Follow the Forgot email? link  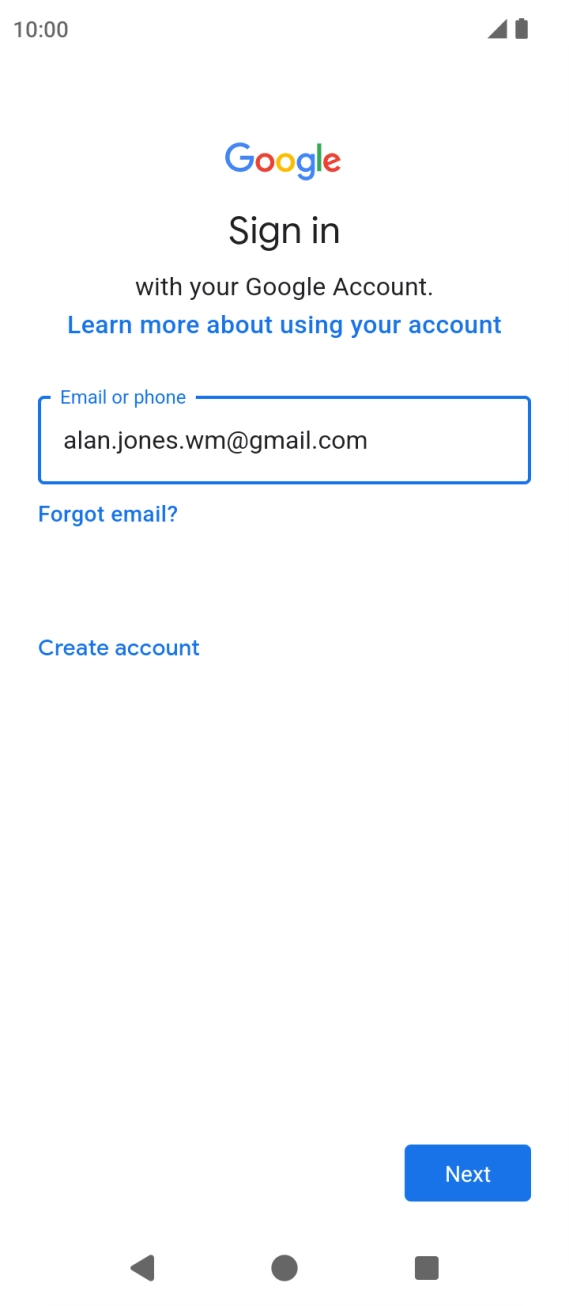[x=108, y=514]
